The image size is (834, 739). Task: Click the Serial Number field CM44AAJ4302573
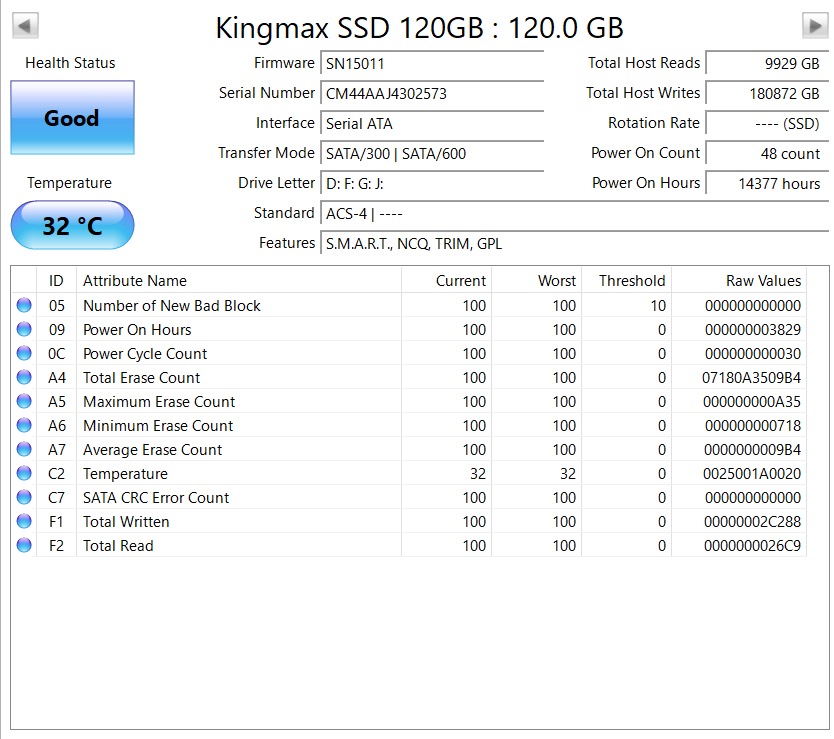pos(432,94)
